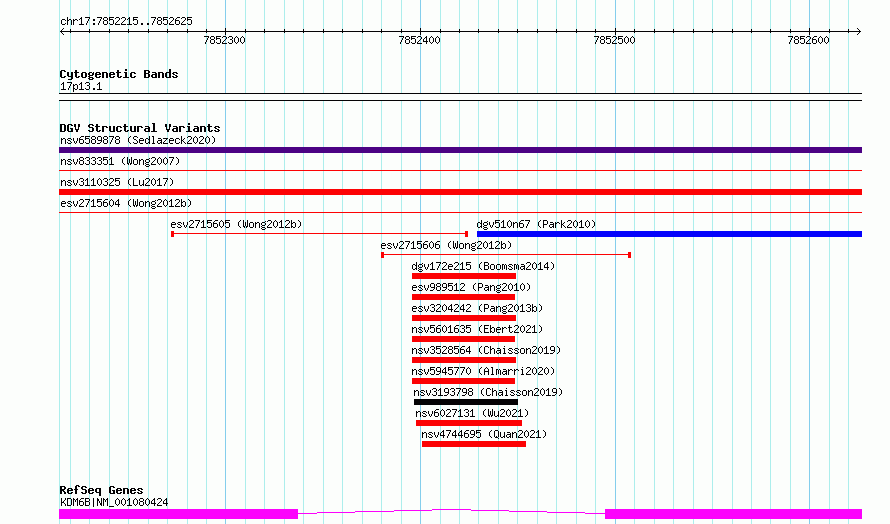
Task: Click the Cytogenetic Bands track title
Action: coord(119,74)
